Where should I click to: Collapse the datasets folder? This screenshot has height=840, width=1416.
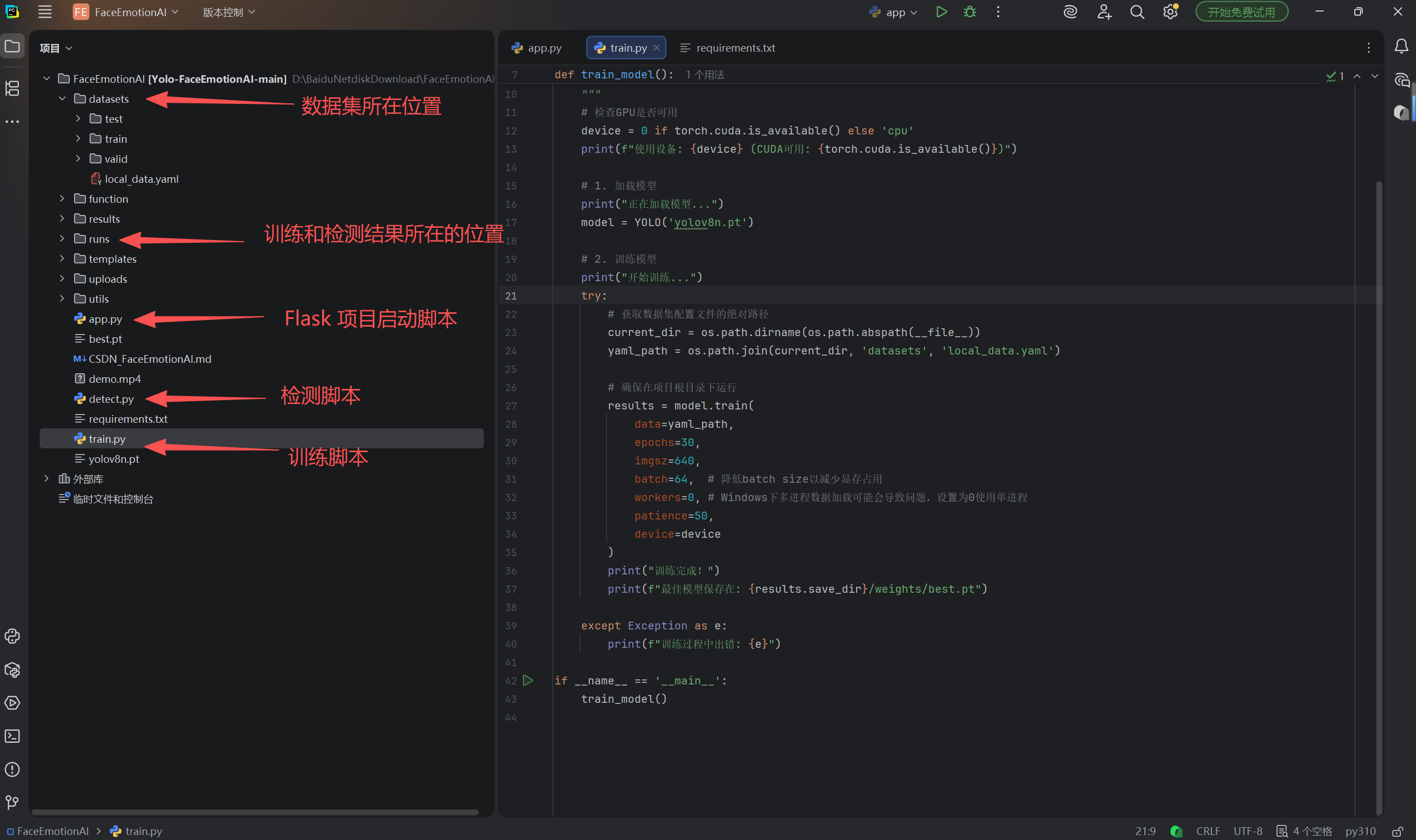click(62, 99)
